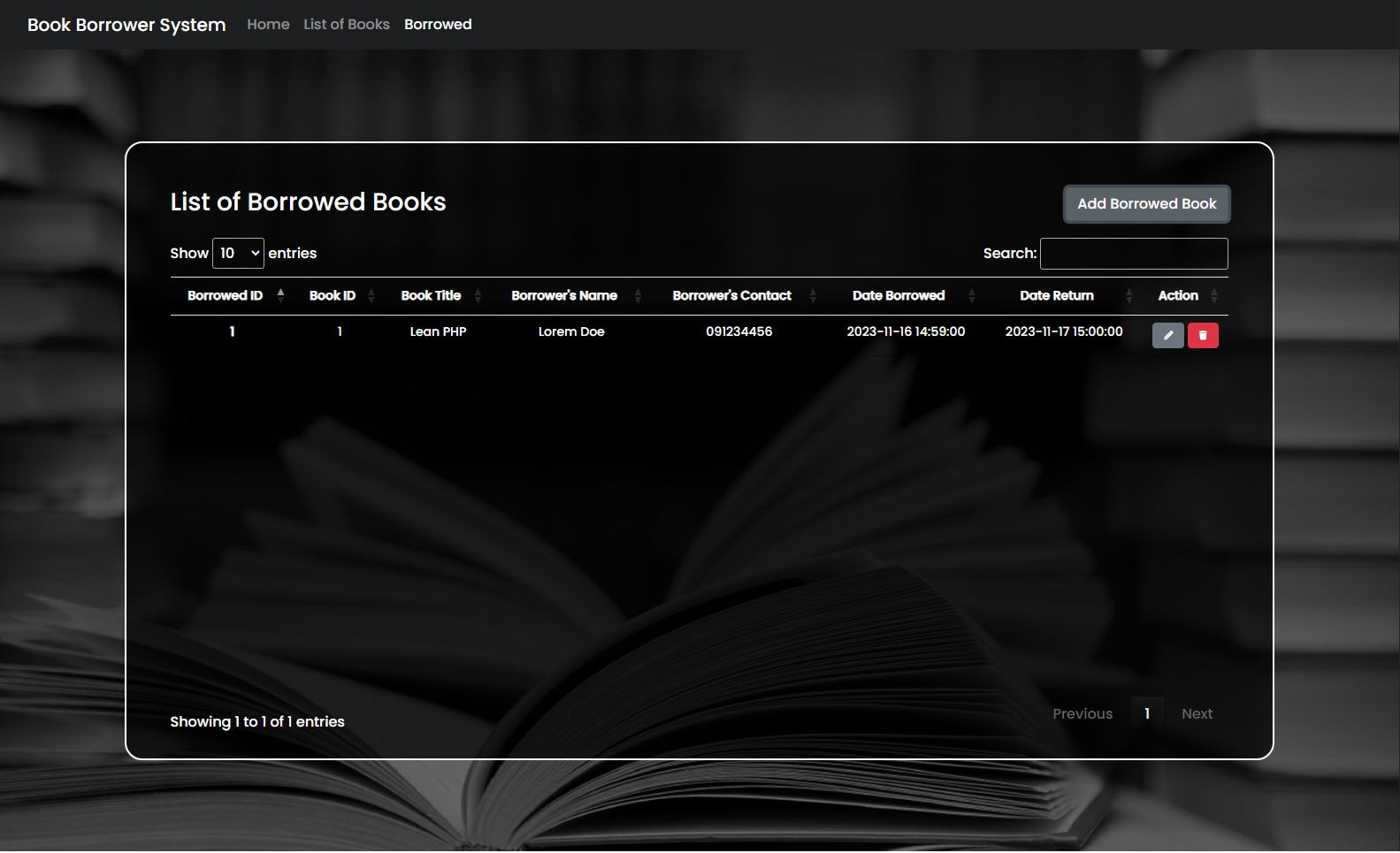
Task: Open the entries-per-page dropdown
Action: (238, 253)
